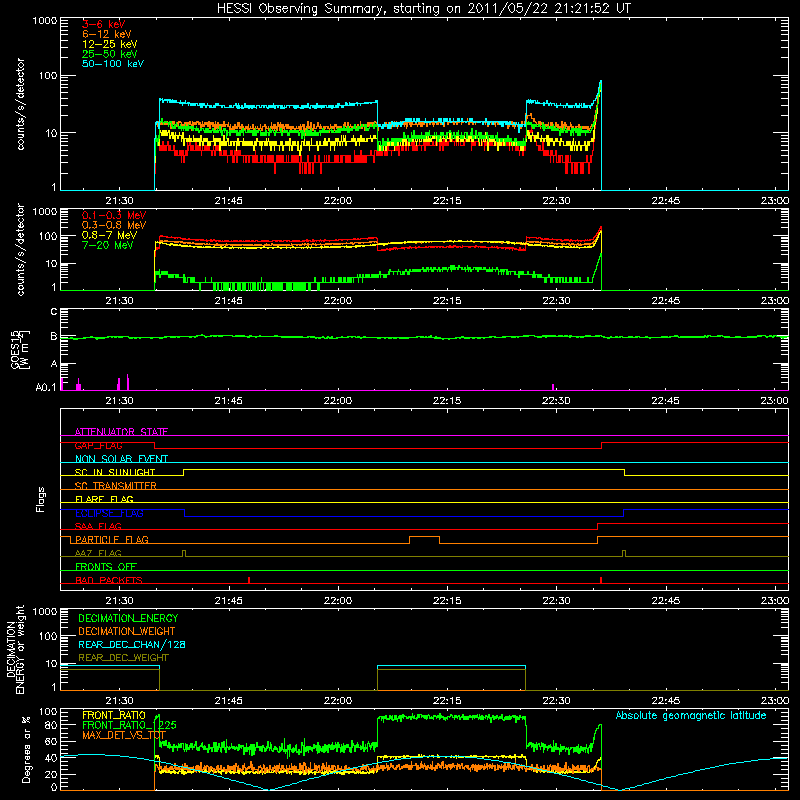Screen dimensions: 800x800
Task: Click the yellow 12-25 keV legend entry
Action: point(110,44)
